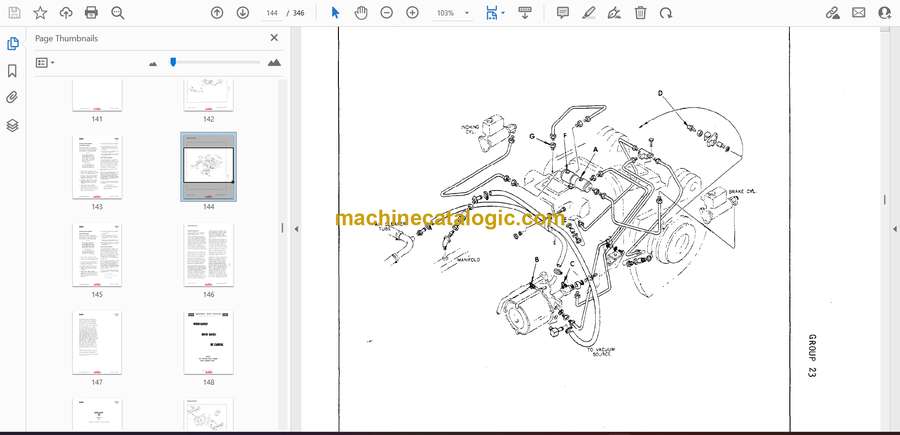Image resolution: width=900 pixels, height=435 pixels.
Task: Select the highlighter pen tool
Action: (588, 13)
